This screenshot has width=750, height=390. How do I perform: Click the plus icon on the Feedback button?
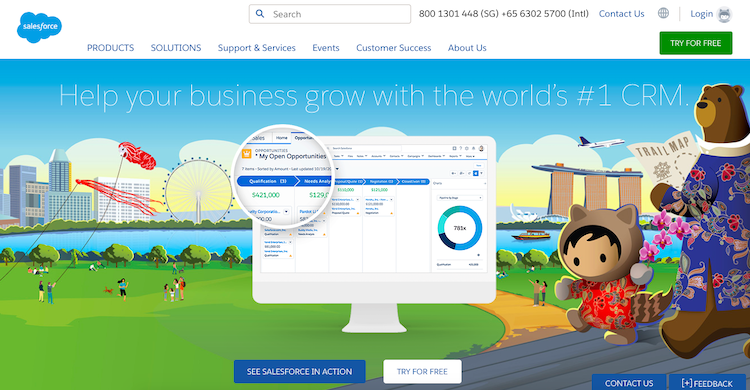(686, 383)
